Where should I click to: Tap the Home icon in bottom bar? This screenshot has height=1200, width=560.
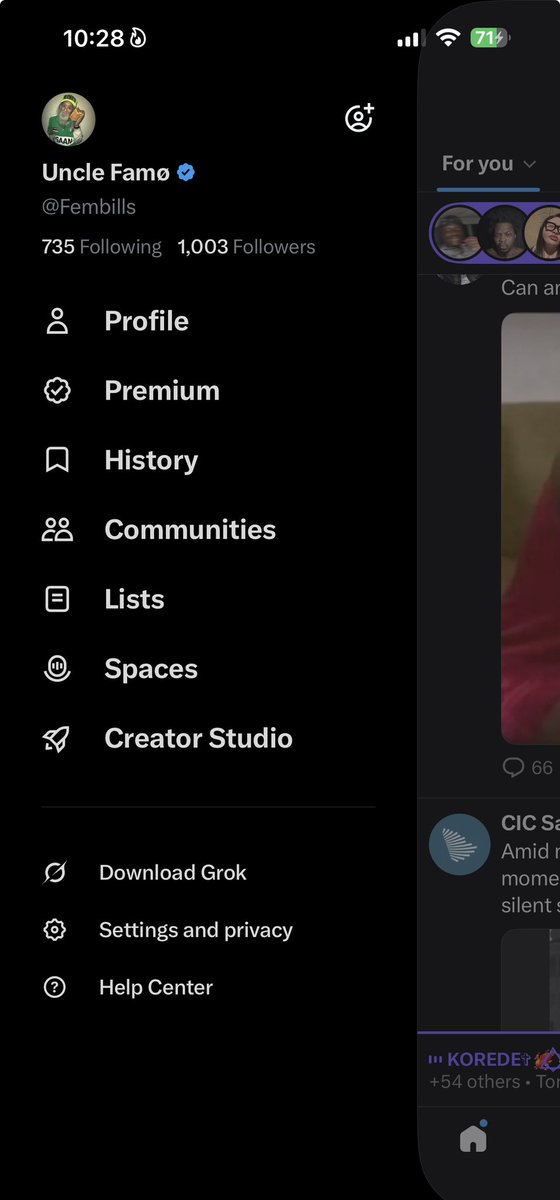tap(473, 1140)
